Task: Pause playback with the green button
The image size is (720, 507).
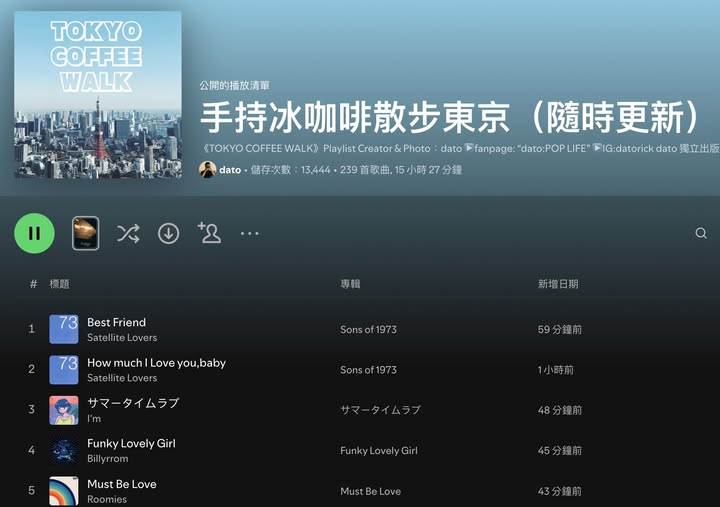Action: (34, 233)
